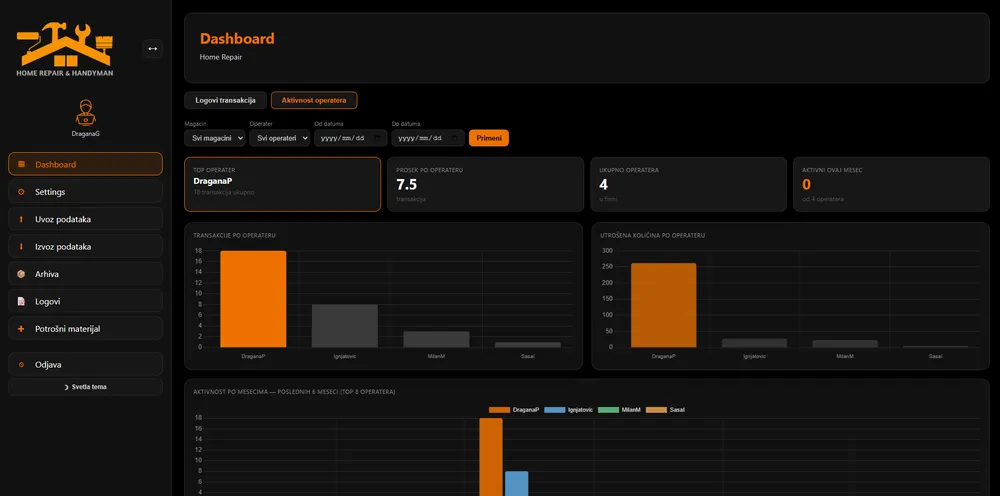The height and width of the screenshot is (496, 1000).
Task: Click the Primeni button
Action: (x=489, y=138)
